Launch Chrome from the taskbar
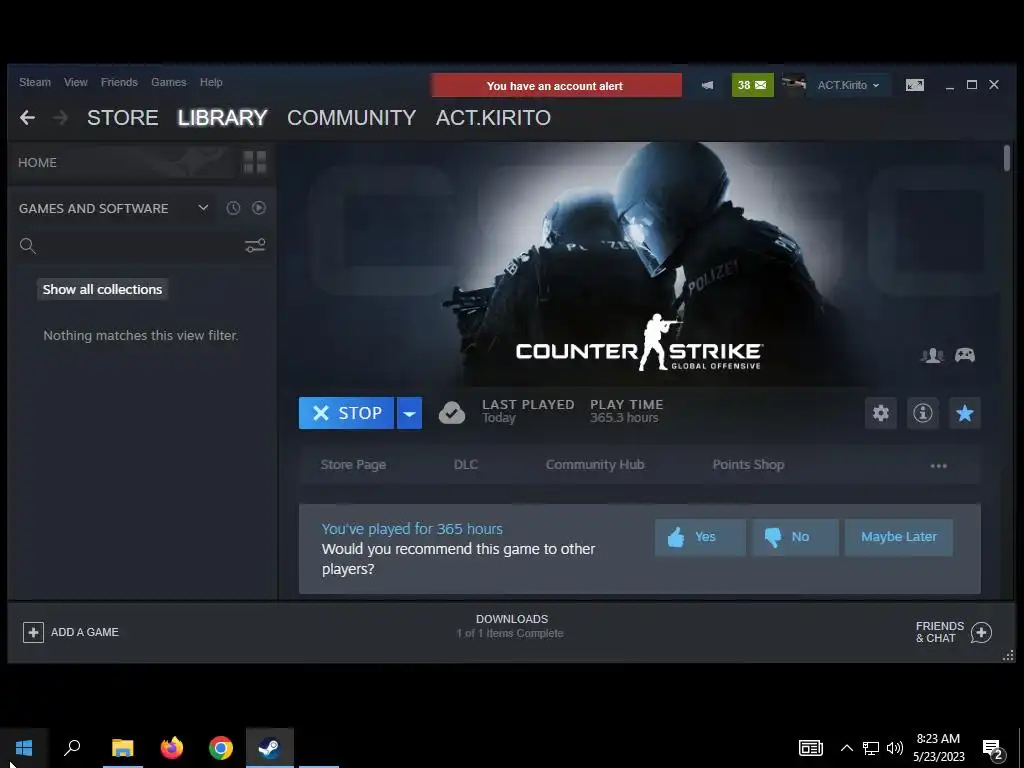Viewport: 1024px width, 768px height. pyautogui.click(x=221, y=748)
